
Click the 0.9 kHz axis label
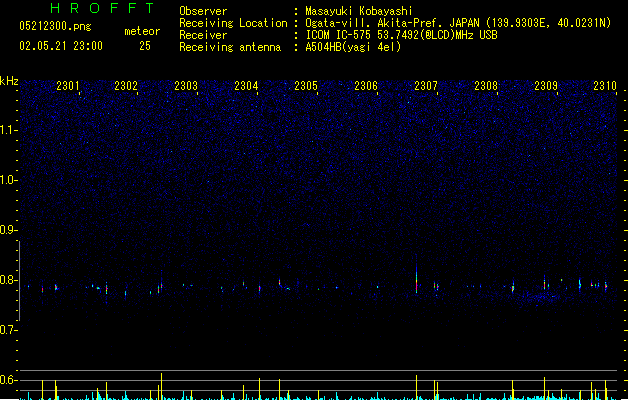(8, 230)
